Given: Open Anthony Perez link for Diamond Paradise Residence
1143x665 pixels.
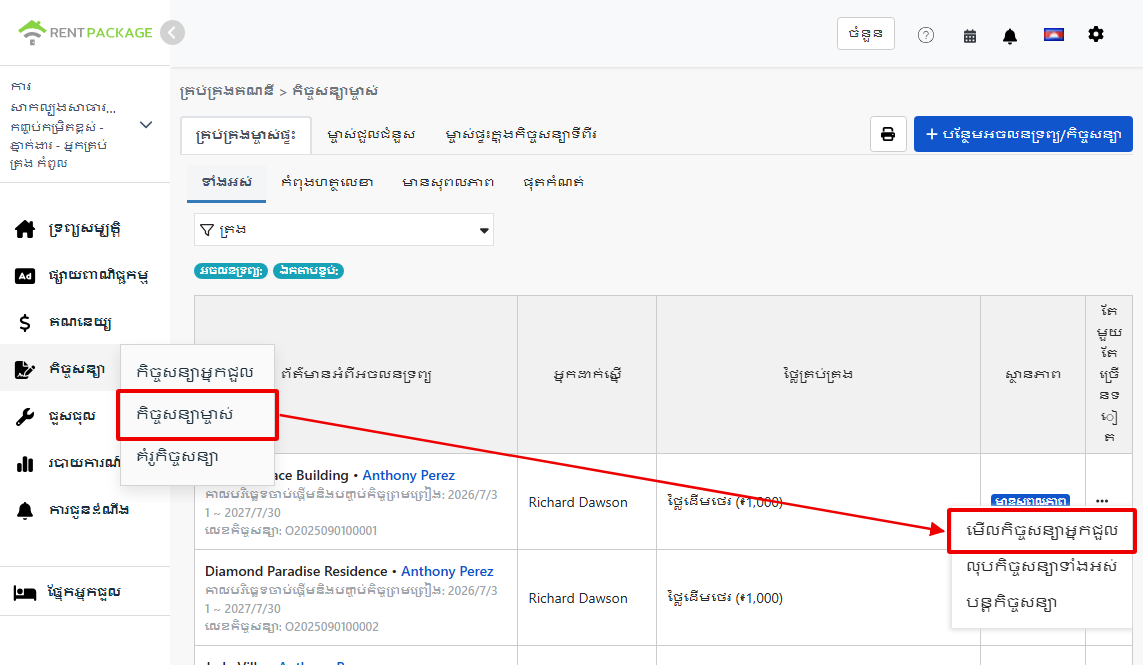Looking at the screenshot, I should (447, 572).
